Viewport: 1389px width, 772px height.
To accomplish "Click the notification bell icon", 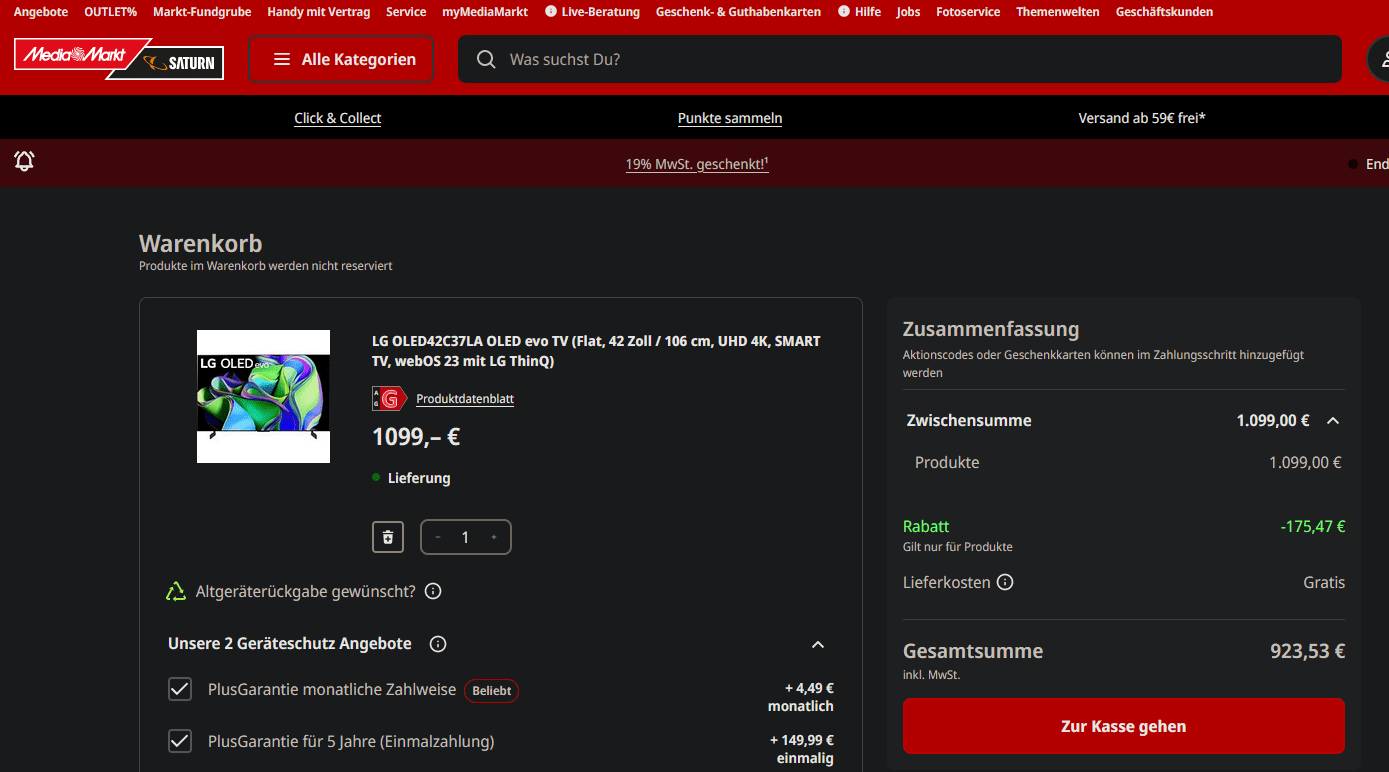I will 25,161.
